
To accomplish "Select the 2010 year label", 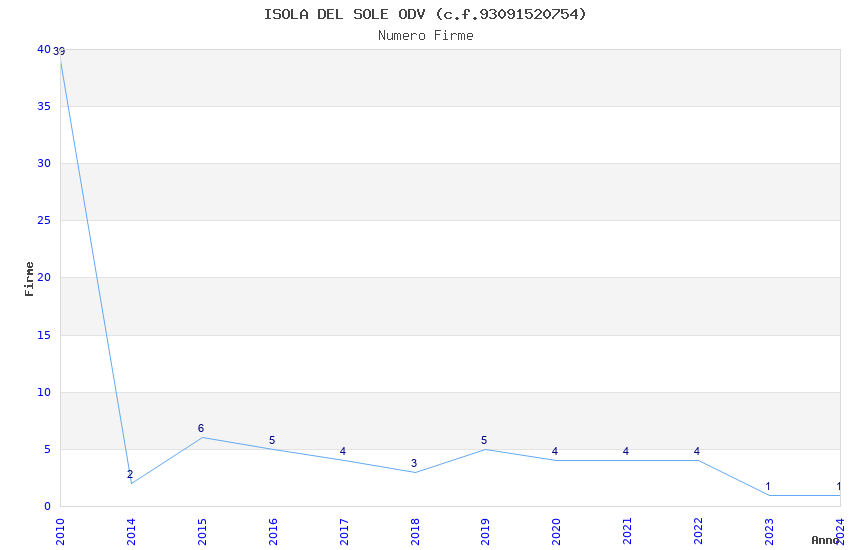I will (60, 532).
